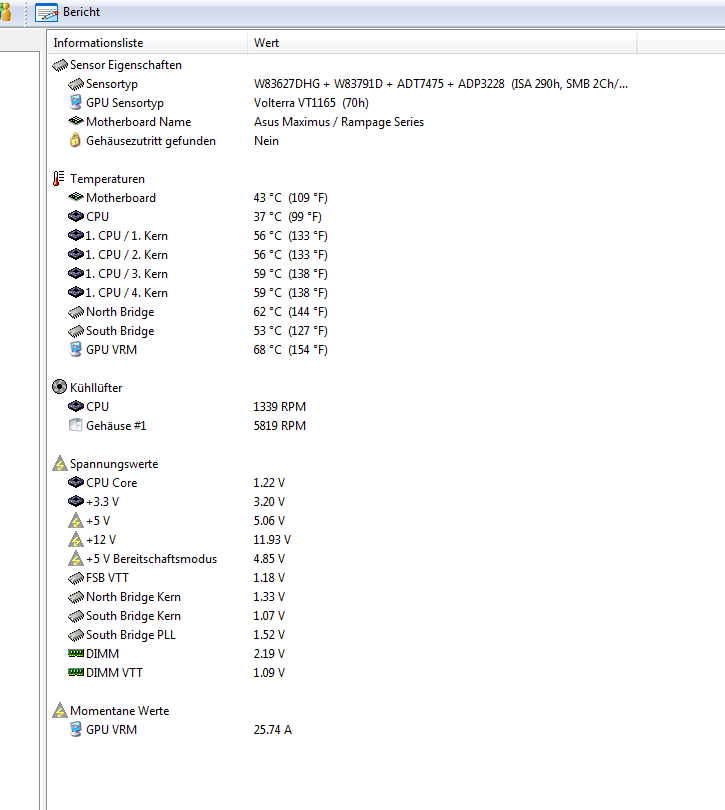Click the Gehäuse #1 case icon
Screen dimensions: 725x810
76,425
